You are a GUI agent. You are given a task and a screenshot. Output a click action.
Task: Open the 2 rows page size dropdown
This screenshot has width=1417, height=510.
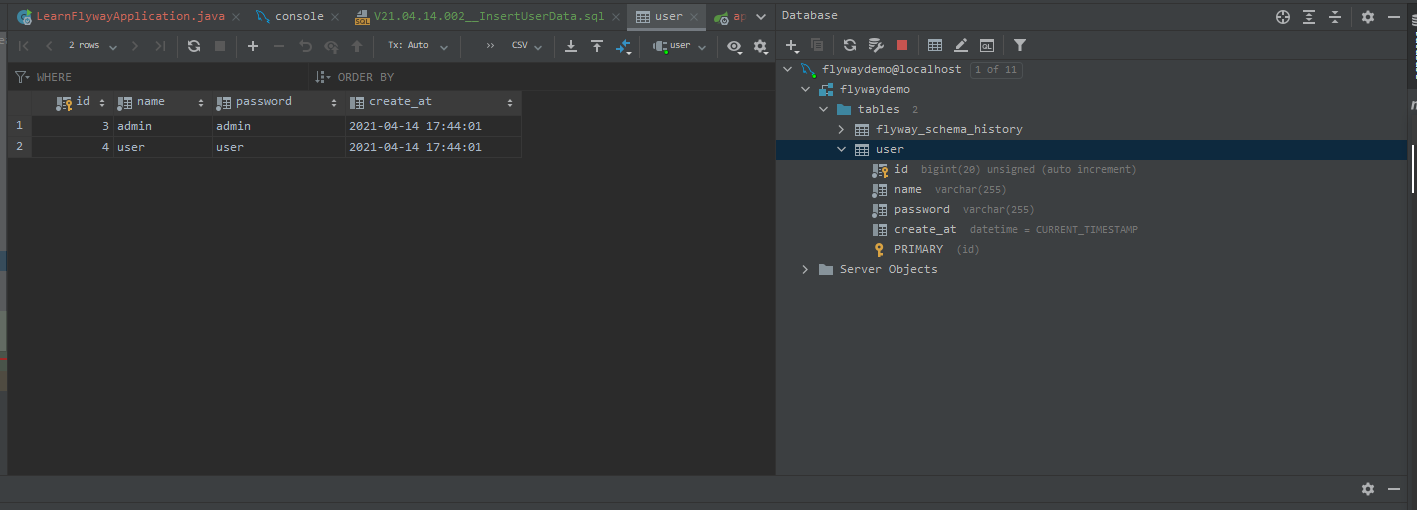click(92, 46)
